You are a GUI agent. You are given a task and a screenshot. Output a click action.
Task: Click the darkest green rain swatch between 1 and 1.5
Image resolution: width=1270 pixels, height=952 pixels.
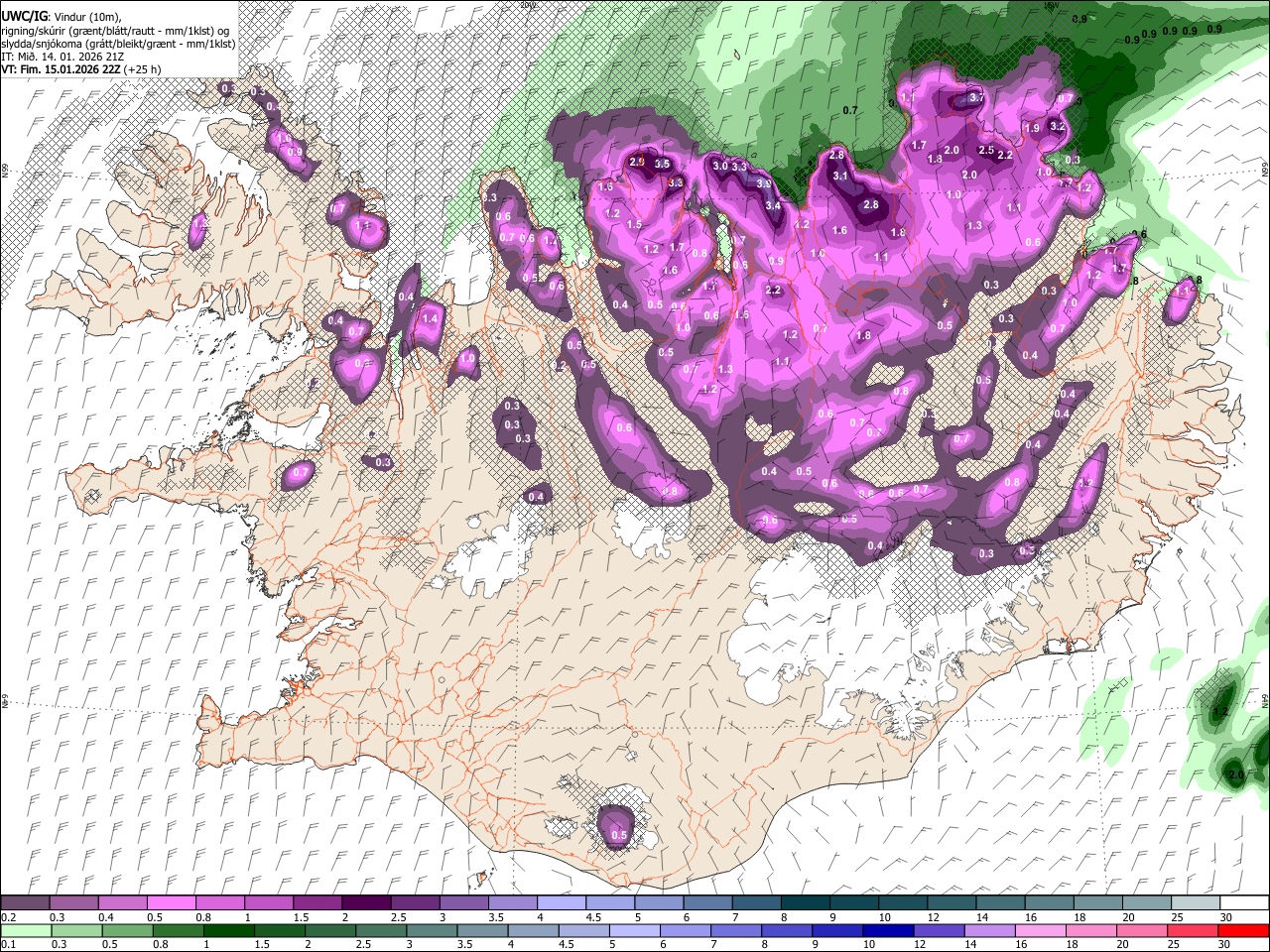tap(228, 930)
